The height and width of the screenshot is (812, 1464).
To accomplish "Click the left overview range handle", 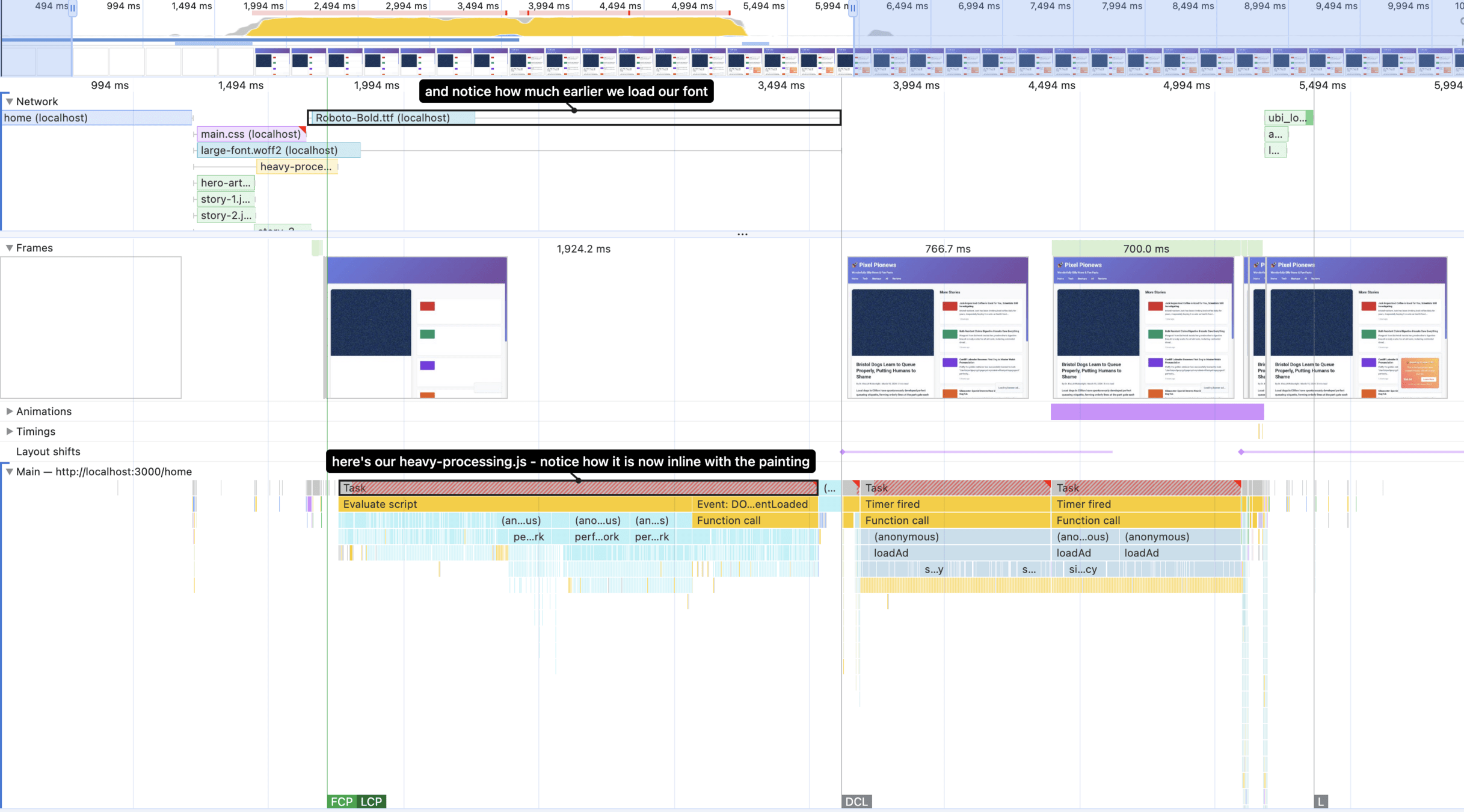I will click(73, 8).
